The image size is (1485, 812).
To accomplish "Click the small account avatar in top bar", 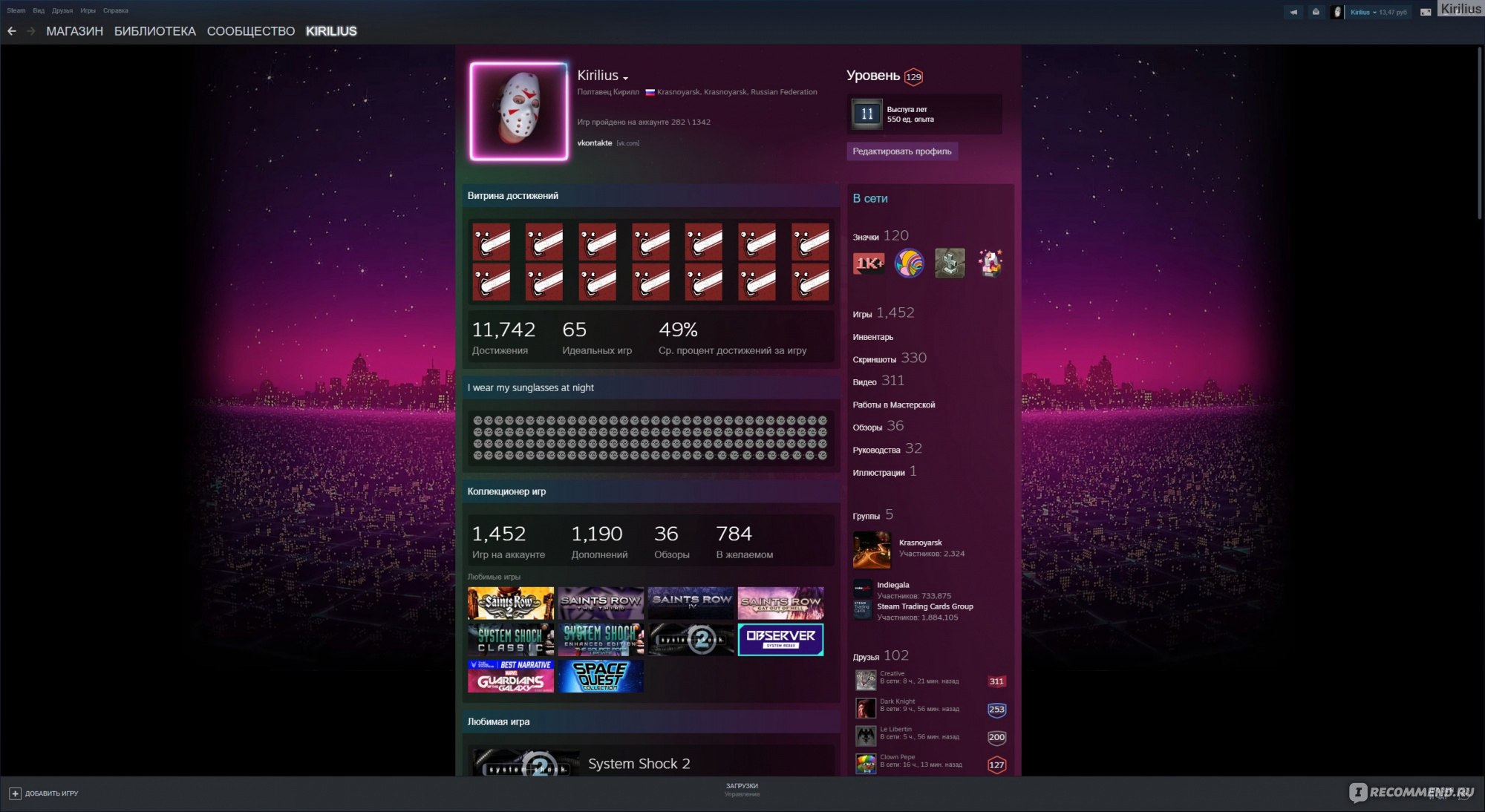I will click(x=1337, y=12).
